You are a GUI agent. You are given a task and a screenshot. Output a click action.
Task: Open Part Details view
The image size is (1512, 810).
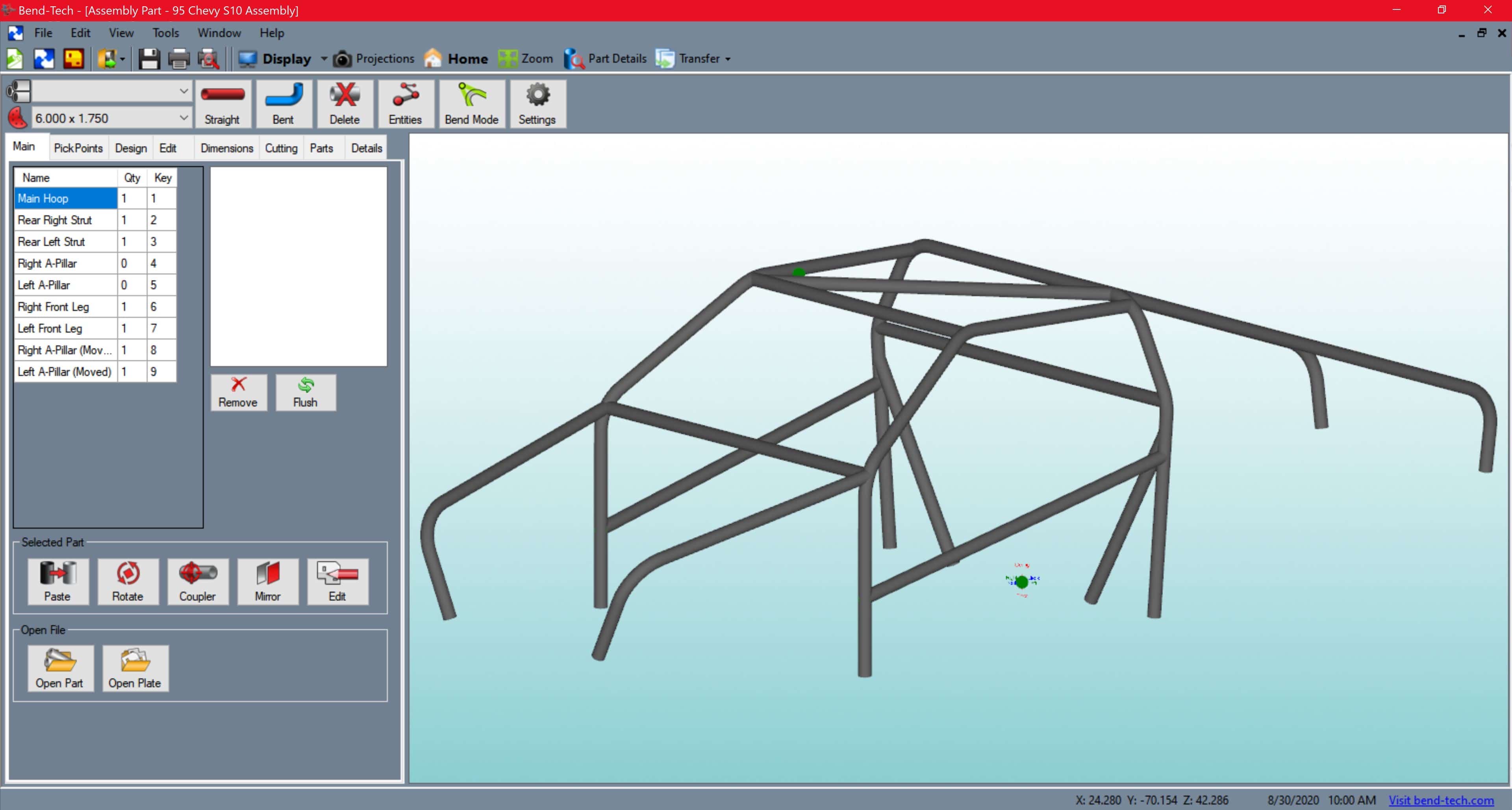(604, 59)
